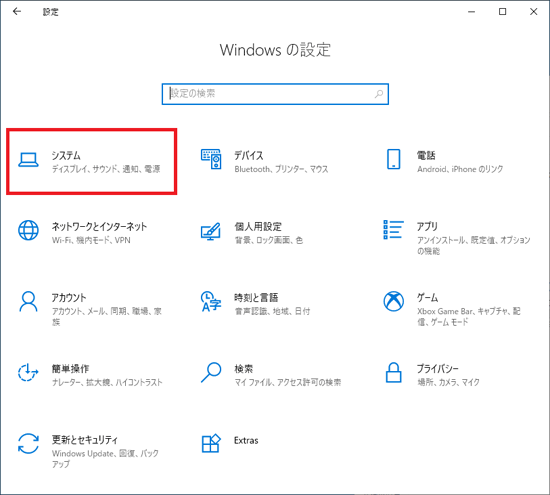
Task: Click the paintbrush icon for 個人用設定
Action: tap(210, 231)
